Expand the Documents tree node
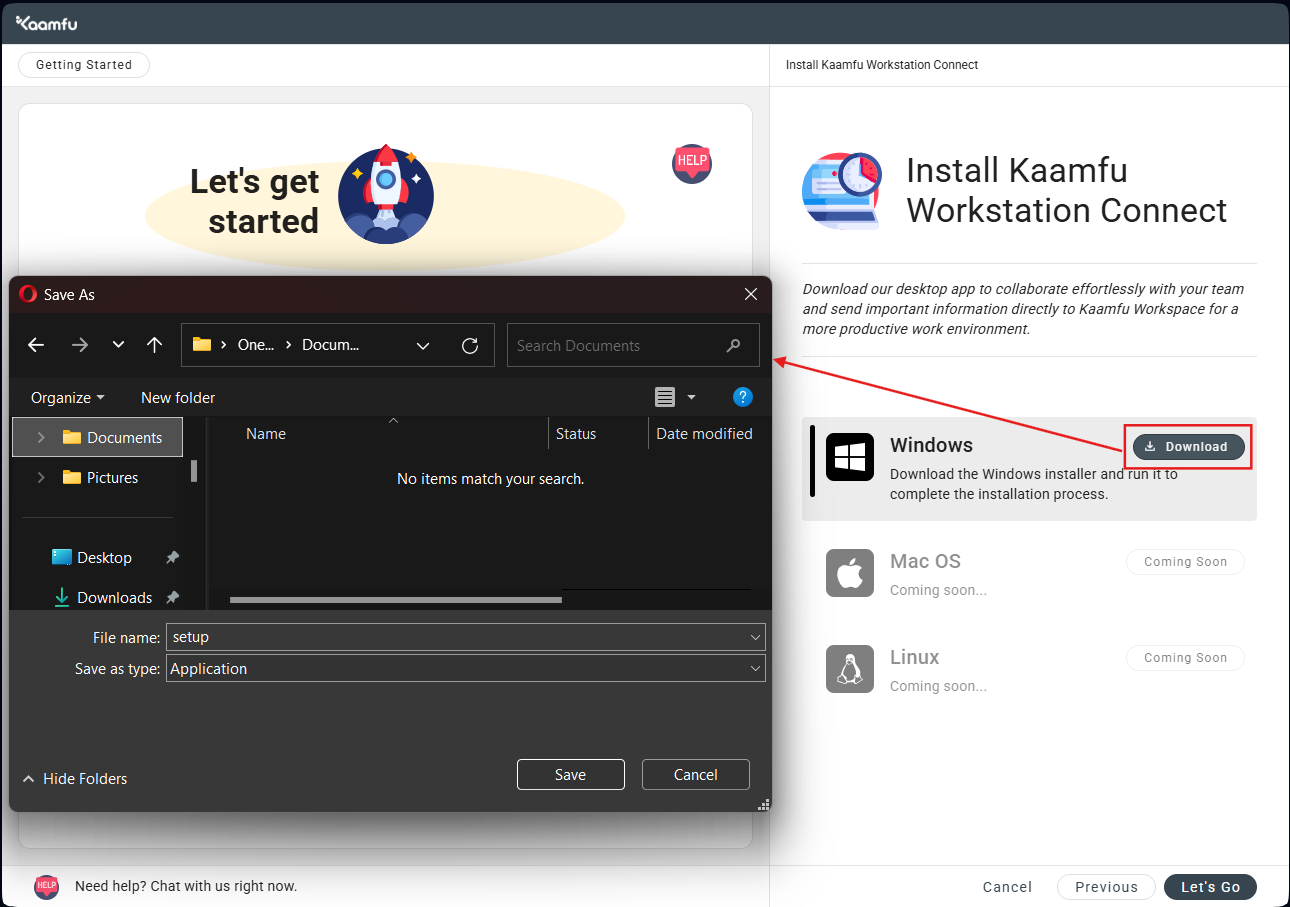The height and width of the screenshot is (907, 1290). click(x=41, y=437)
